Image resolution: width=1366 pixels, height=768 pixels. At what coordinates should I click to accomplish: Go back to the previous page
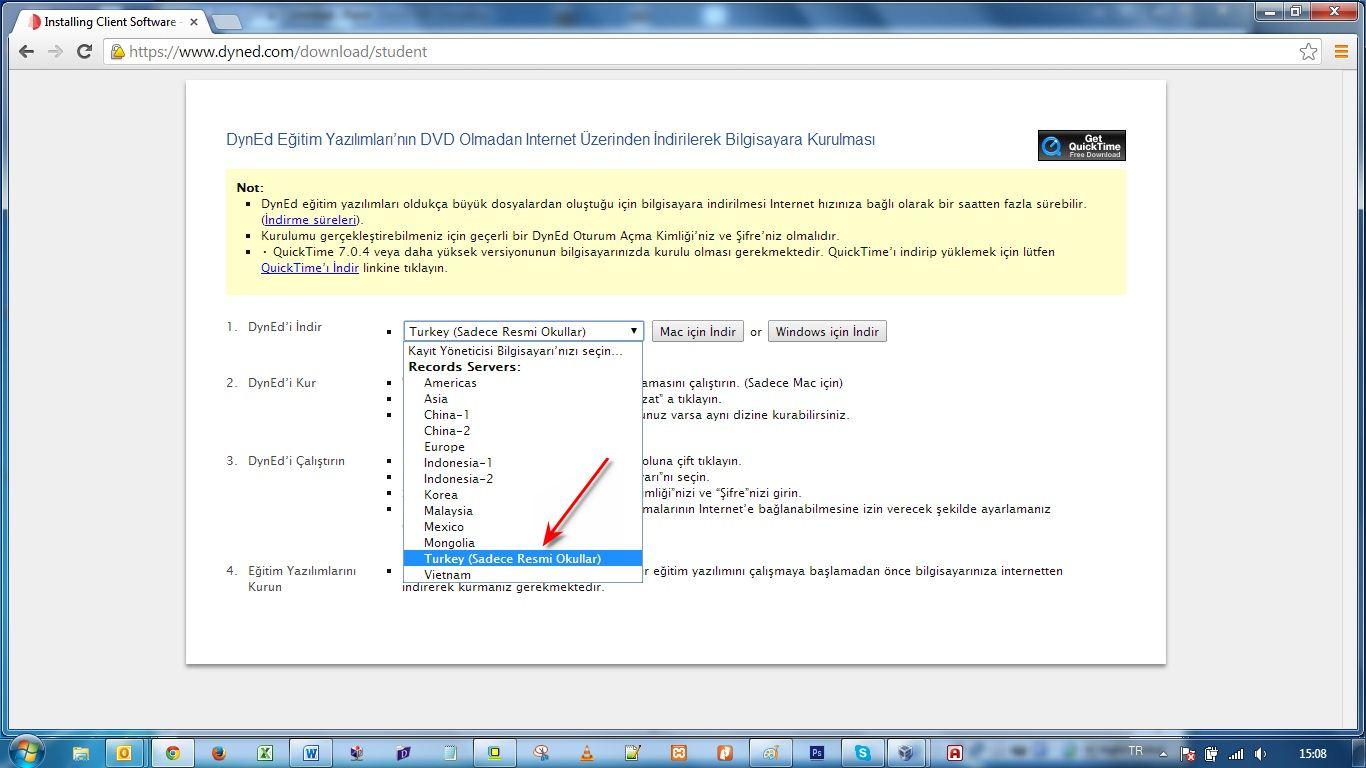click(27, 51)
